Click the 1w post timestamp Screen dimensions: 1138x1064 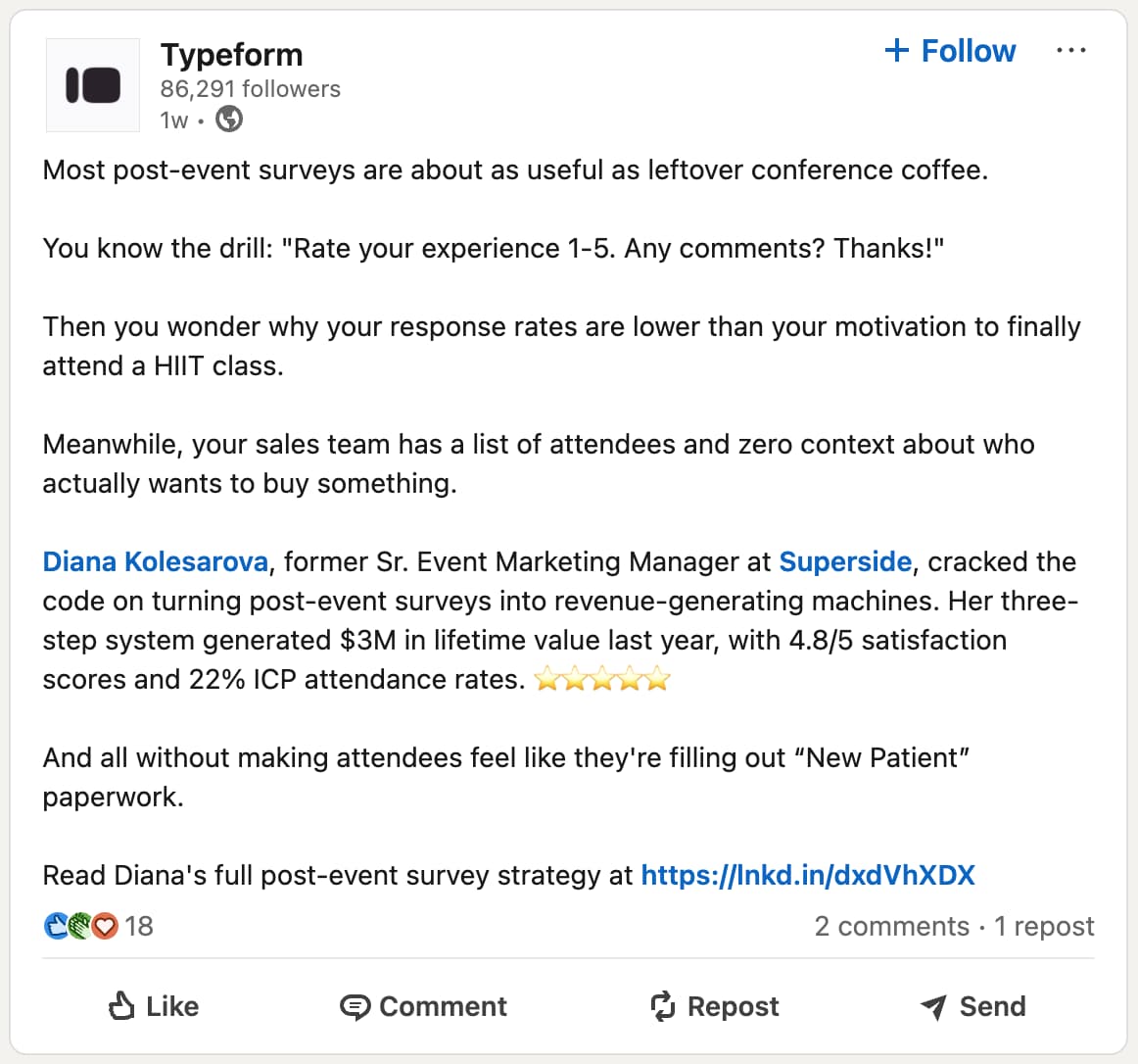pos(173,121)
